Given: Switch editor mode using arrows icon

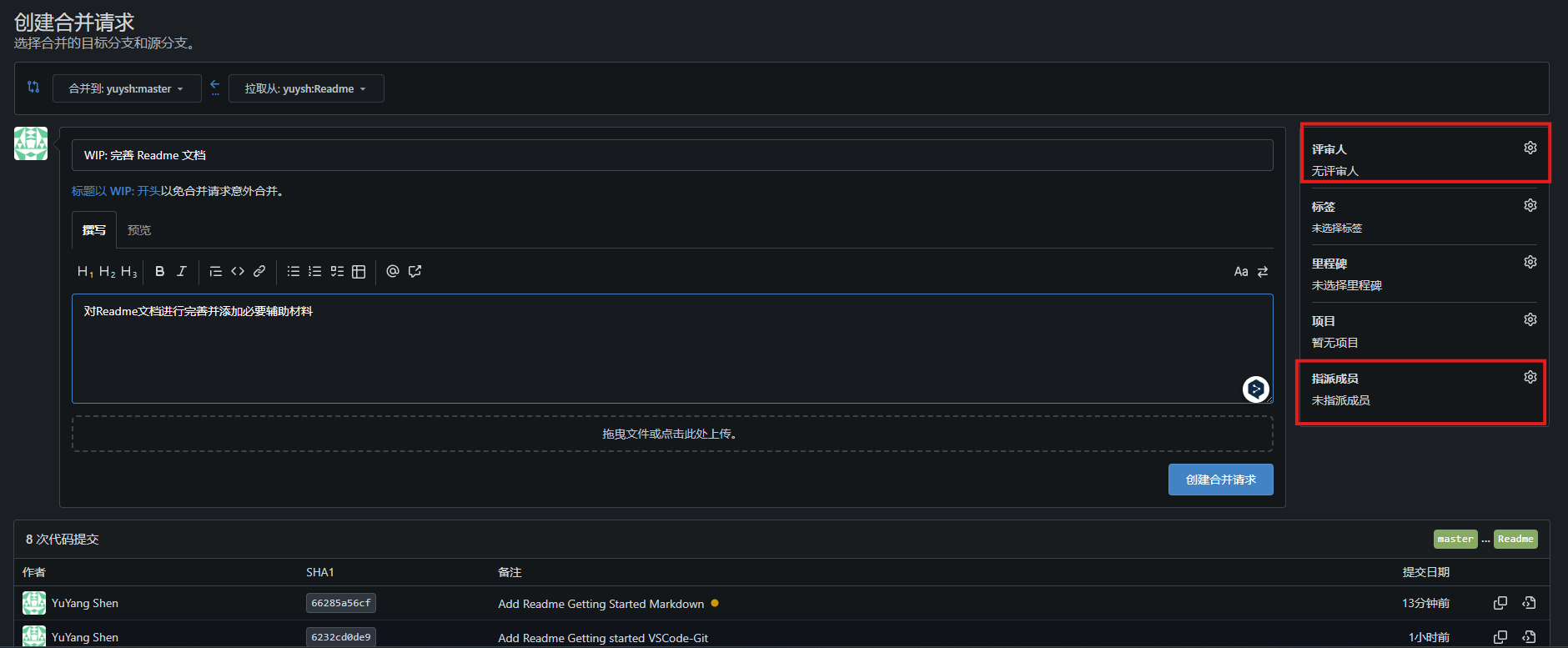Looking at the screenshot, I should click(x=1263, y=272).
